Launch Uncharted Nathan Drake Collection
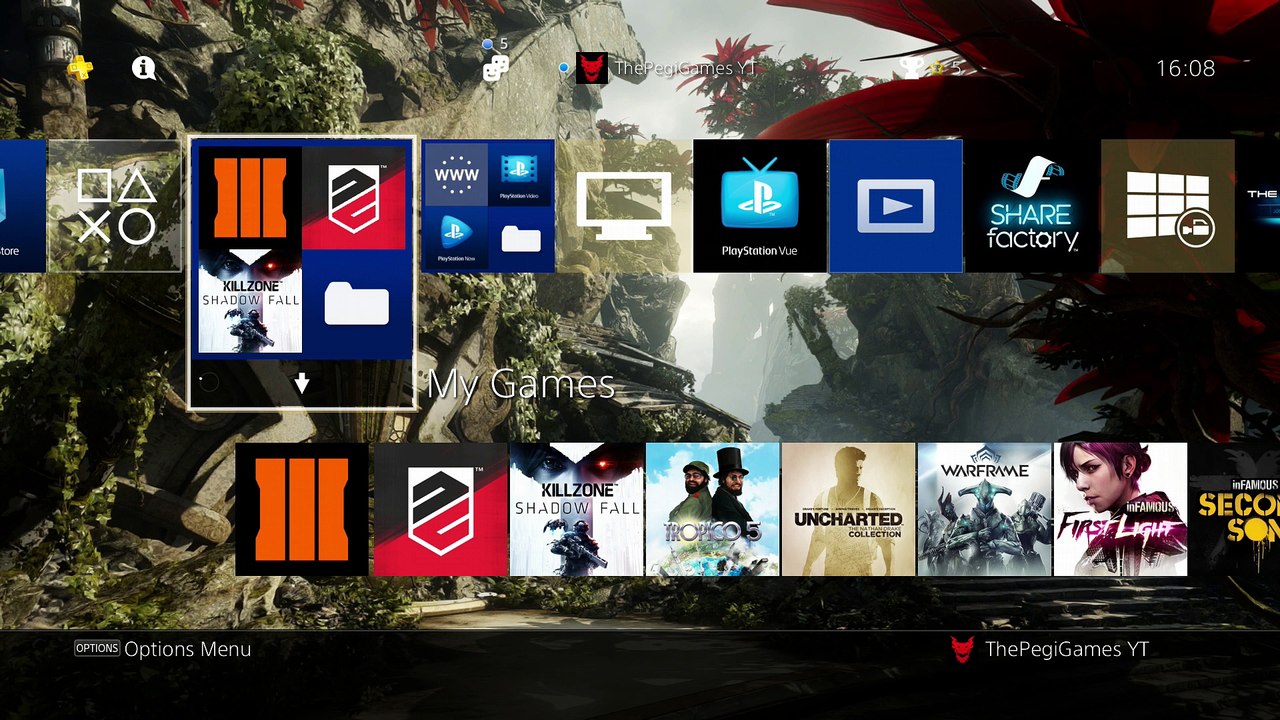The image size is (1280, 720). click(848, 510)
